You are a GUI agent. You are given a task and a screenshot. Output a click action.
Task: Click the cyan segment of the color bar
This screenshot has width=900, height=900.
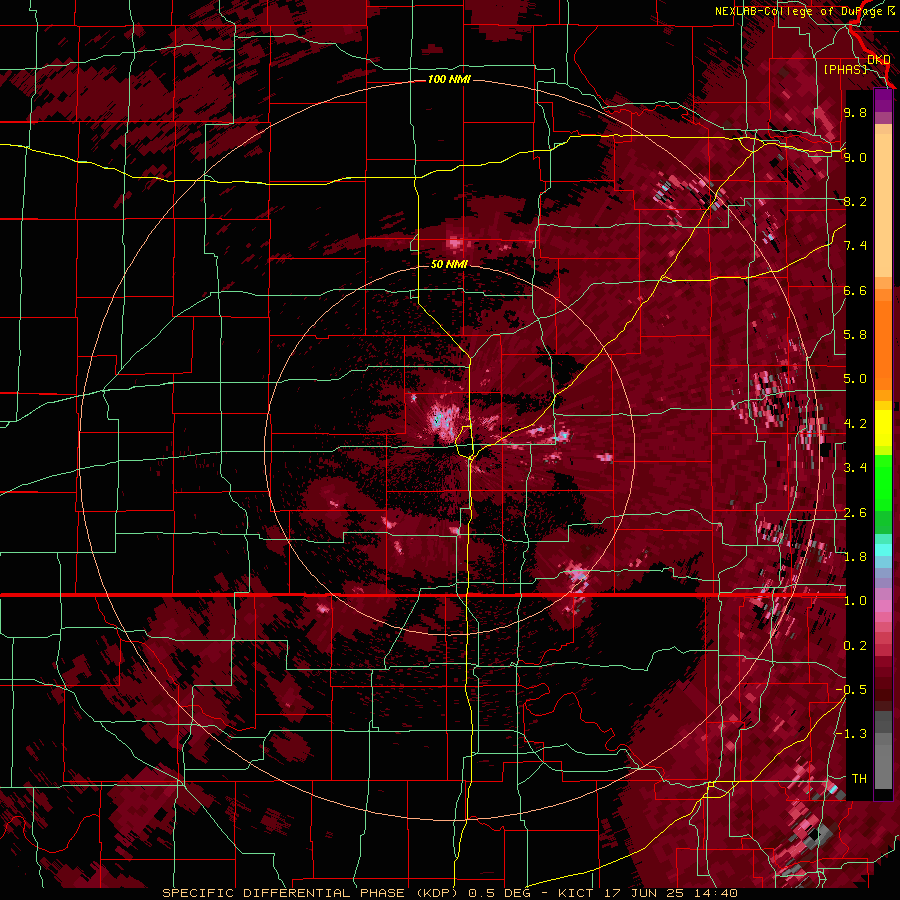click(883, 550)
